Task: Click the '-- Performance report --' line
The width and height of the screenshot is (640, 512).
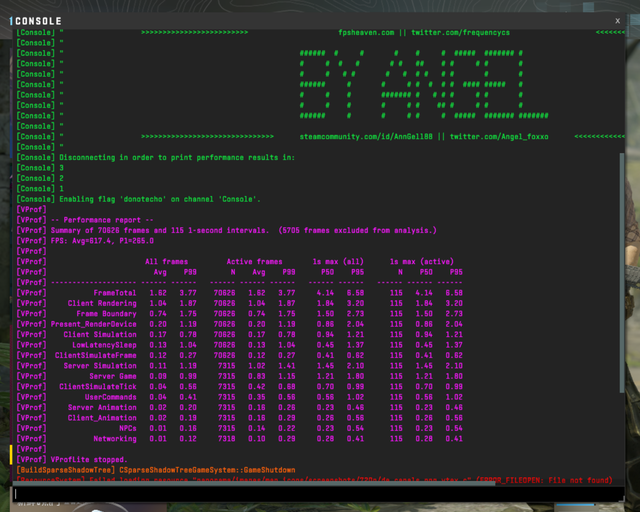Action: pos(102,220)
